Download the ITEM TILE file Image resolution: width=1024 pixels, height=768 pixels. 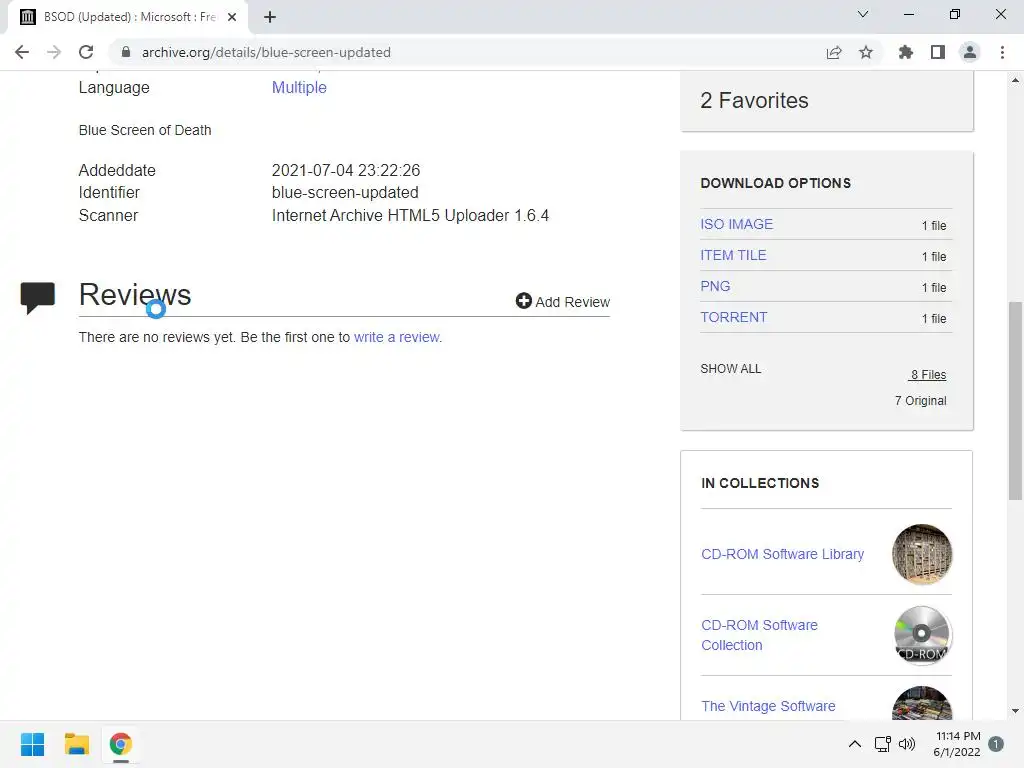[733, 255]
